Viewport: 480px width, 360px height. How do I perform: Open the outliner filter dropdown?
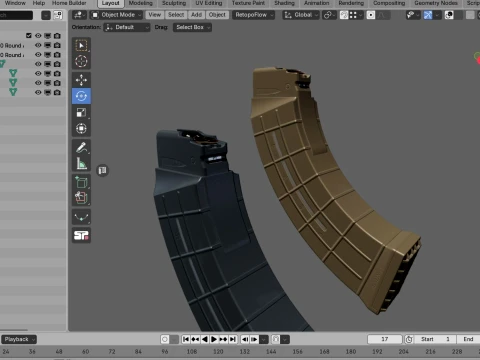coord(46,15)
